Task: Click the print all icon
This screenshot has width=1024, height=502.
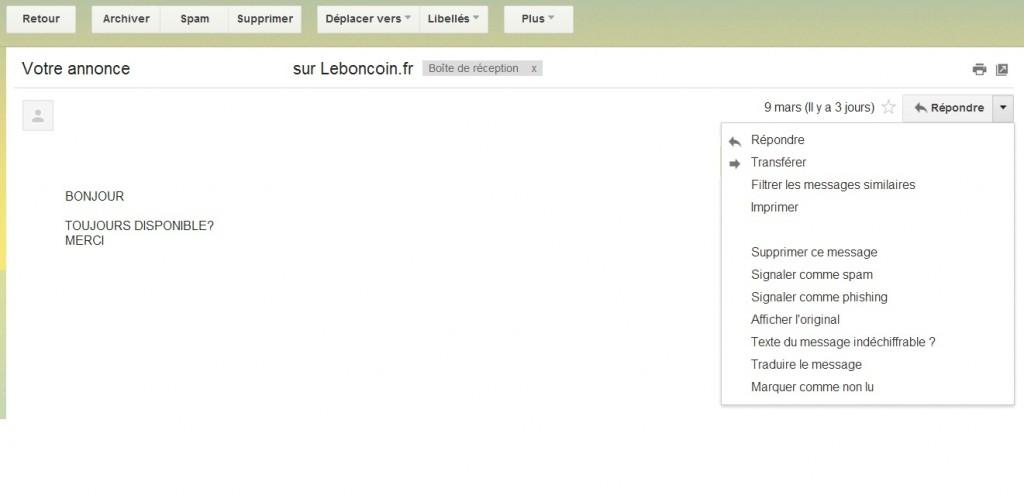Action: pyautogui.click(x=979, y=69)
